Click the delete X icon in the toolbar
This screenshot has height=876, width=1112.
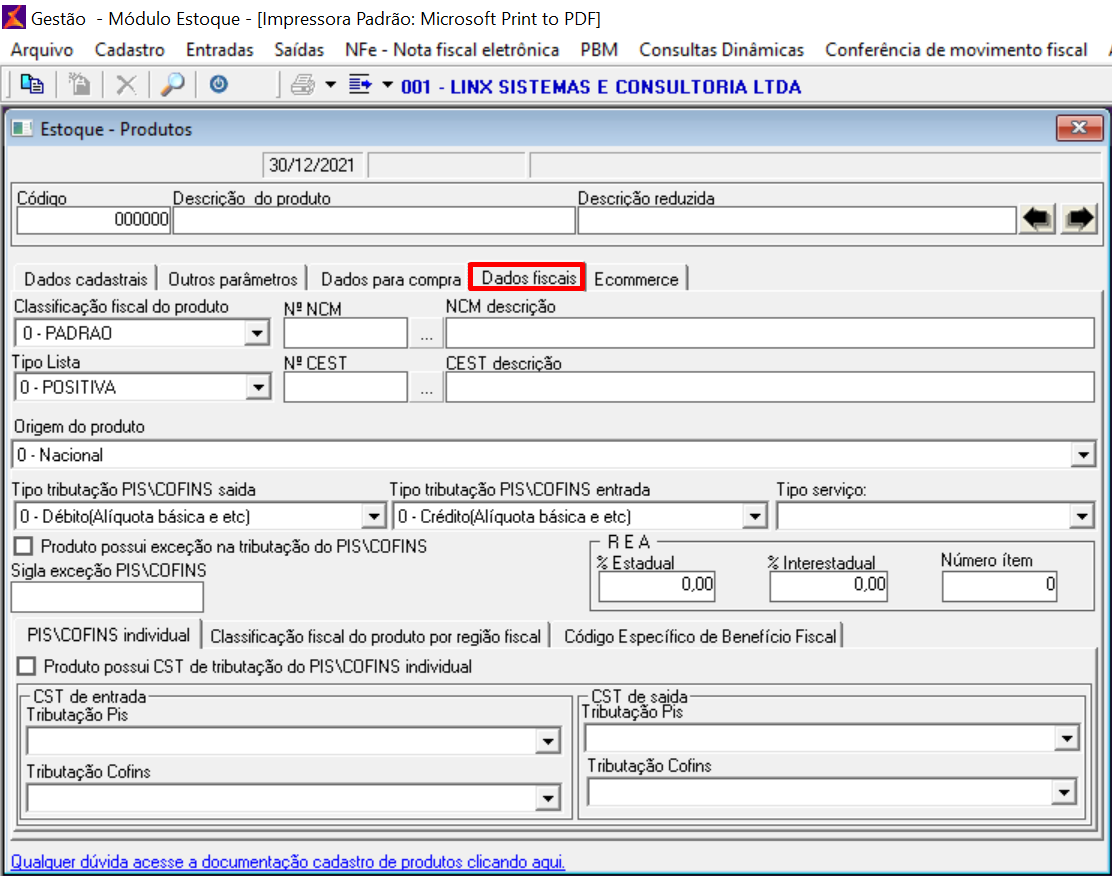coord(126,86)
